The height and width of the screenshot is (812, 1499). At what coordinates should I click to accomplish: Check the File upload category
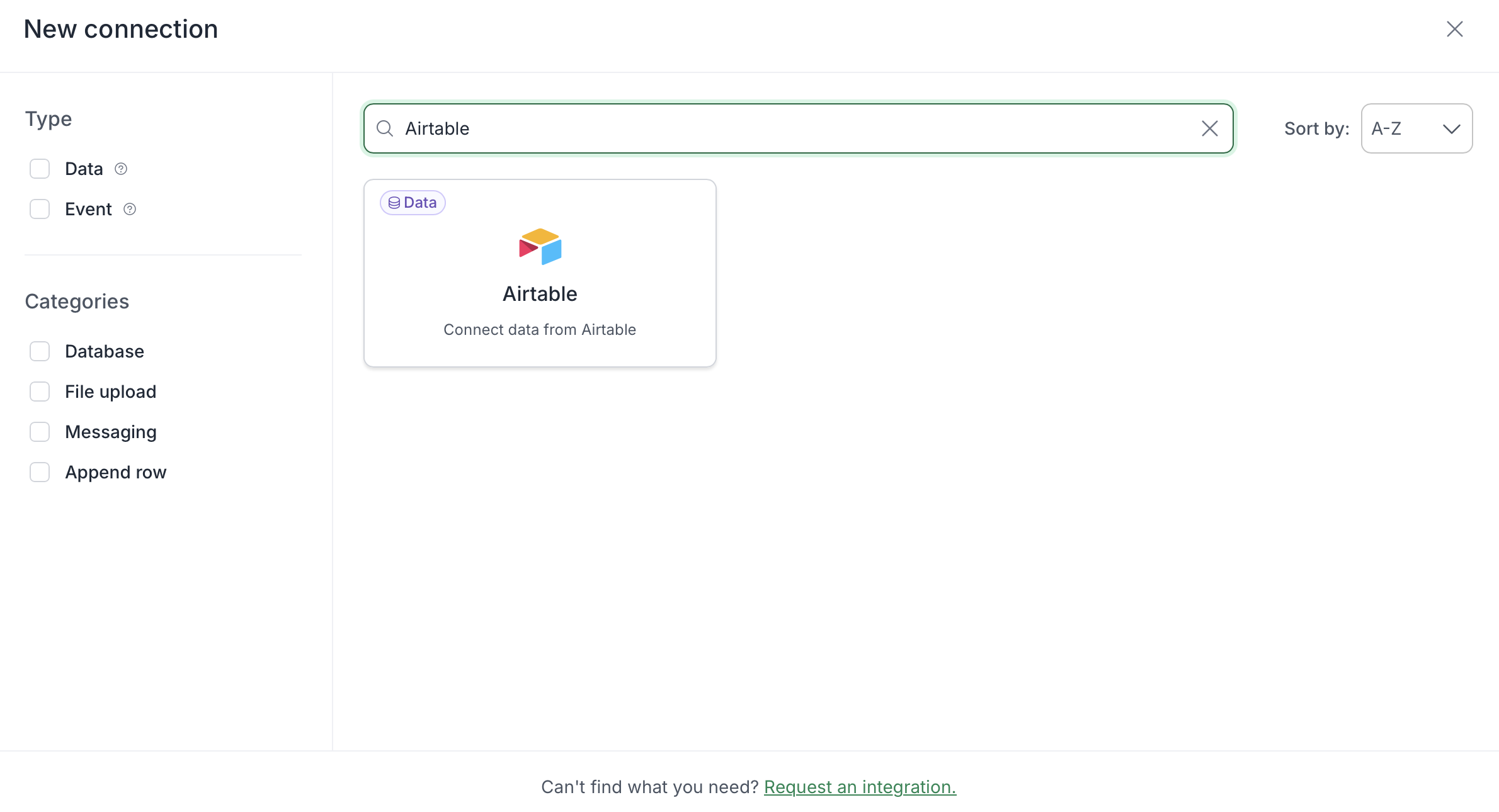40,392
